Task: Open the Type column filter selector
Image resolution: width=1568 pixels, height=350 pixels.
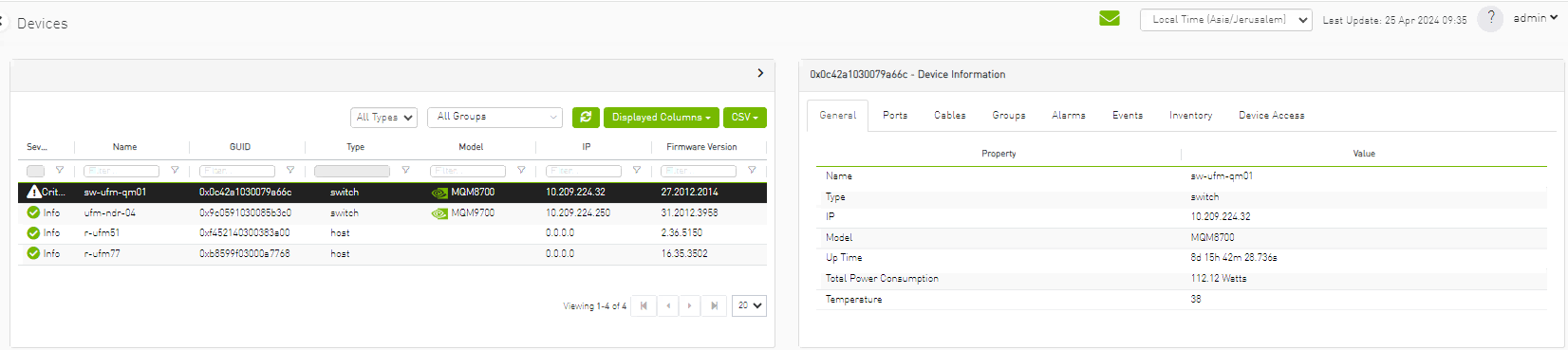Action: (352, 171)
